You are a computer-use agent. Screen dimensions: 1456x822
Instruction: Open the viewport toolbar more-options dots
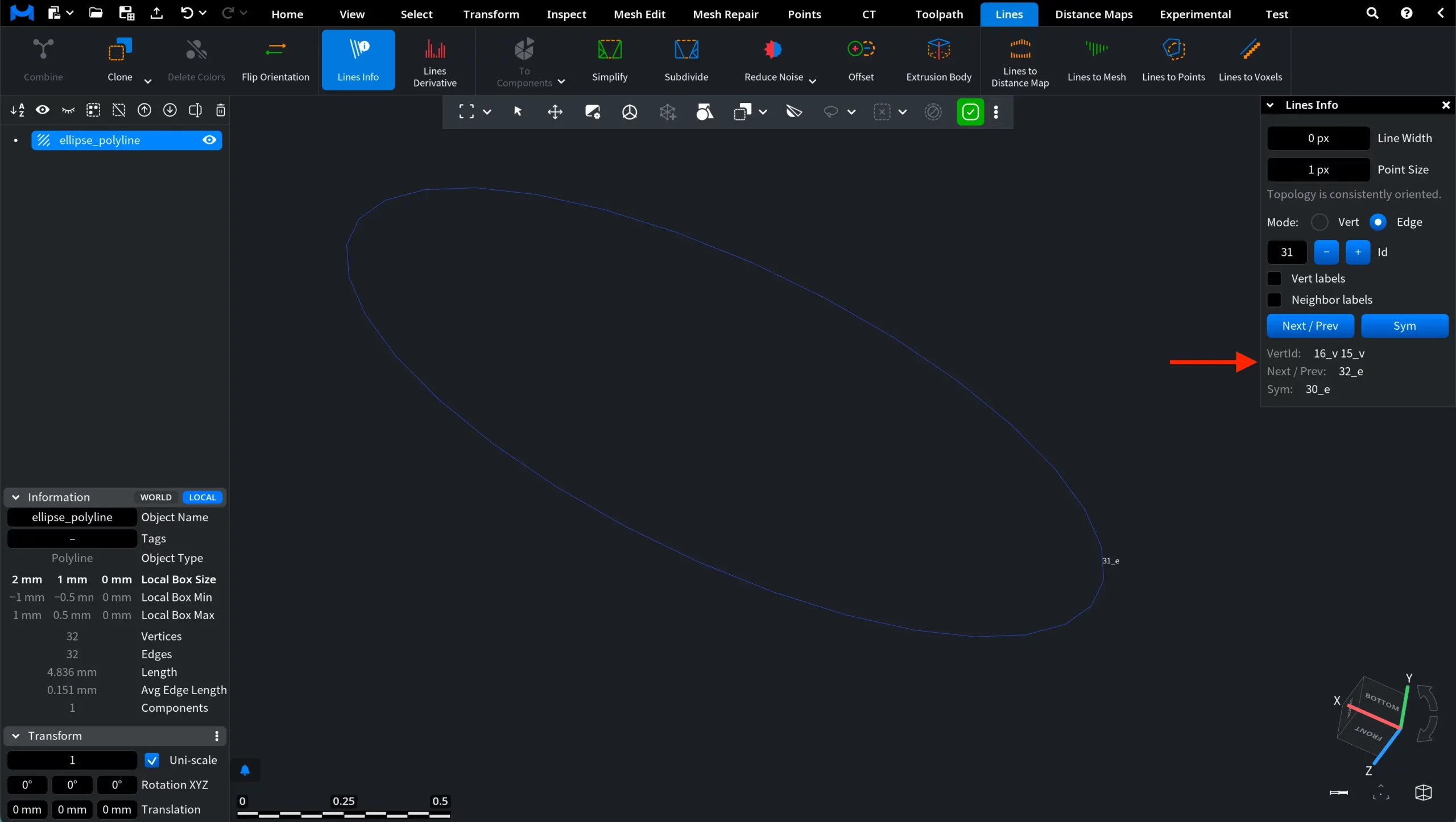[996, 111]
